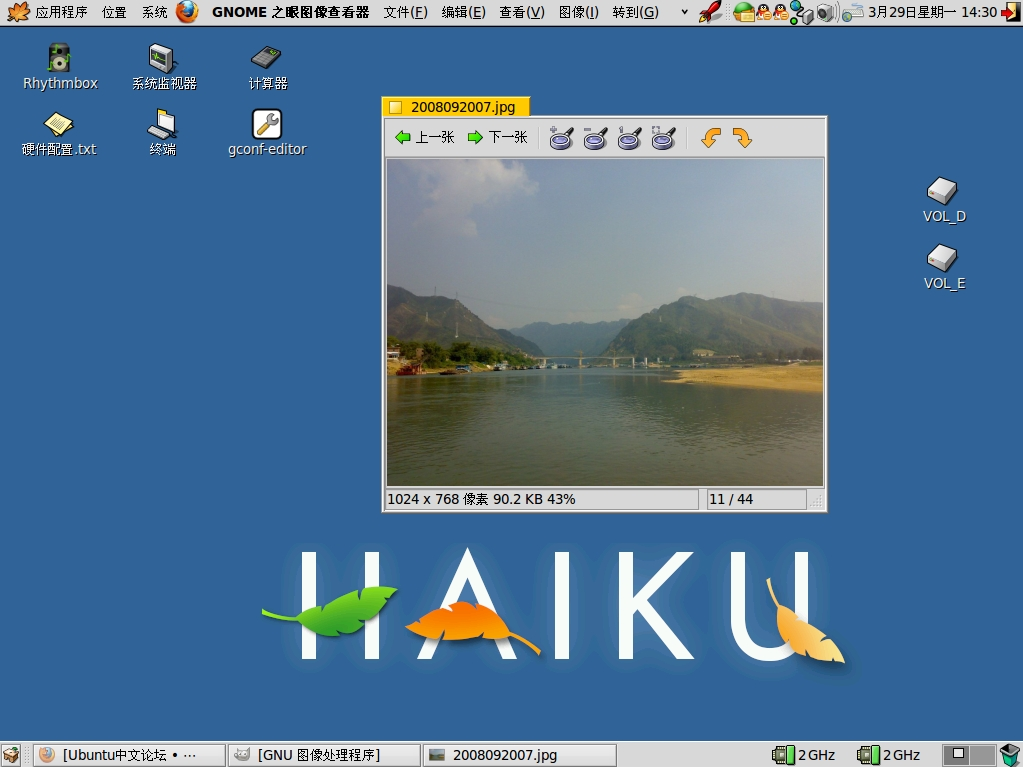
Task: Set normal 1:1 zoom magnifier icon
Action: click(x=628, y=138)
